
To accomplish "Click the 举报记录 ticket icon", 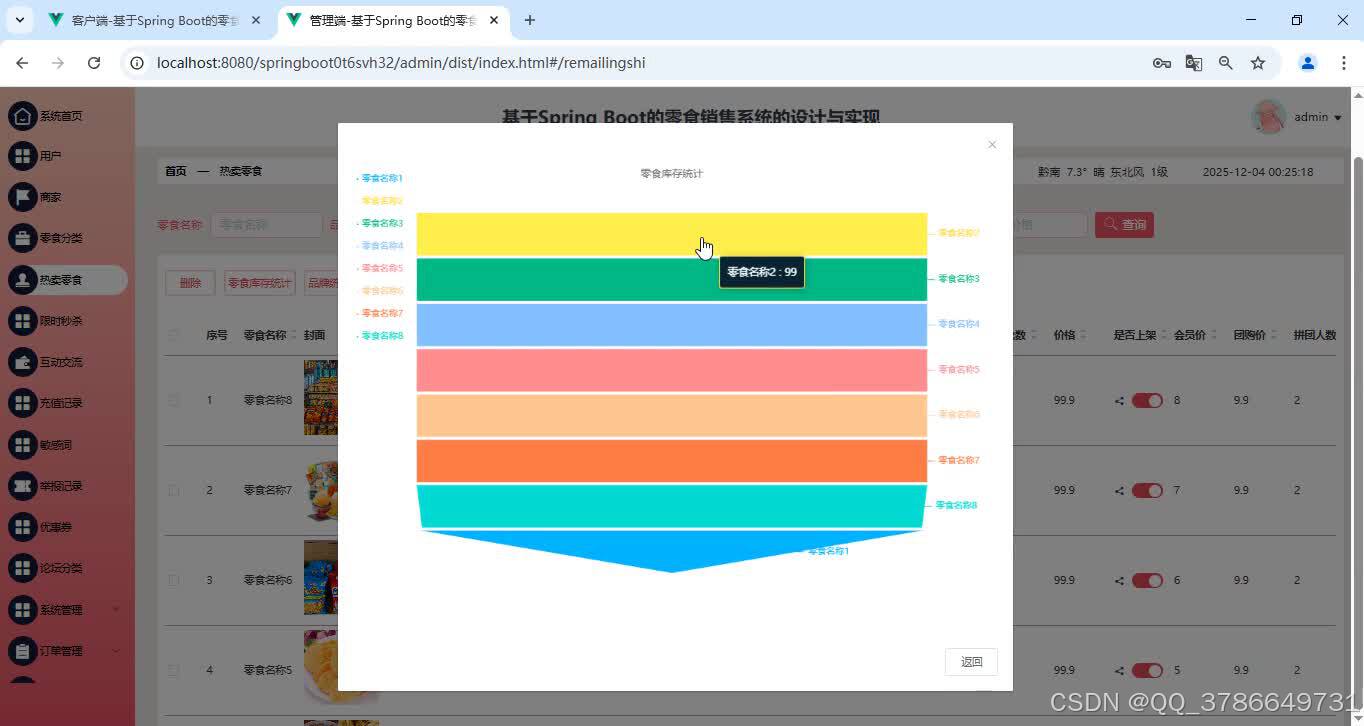I will 22,487.
